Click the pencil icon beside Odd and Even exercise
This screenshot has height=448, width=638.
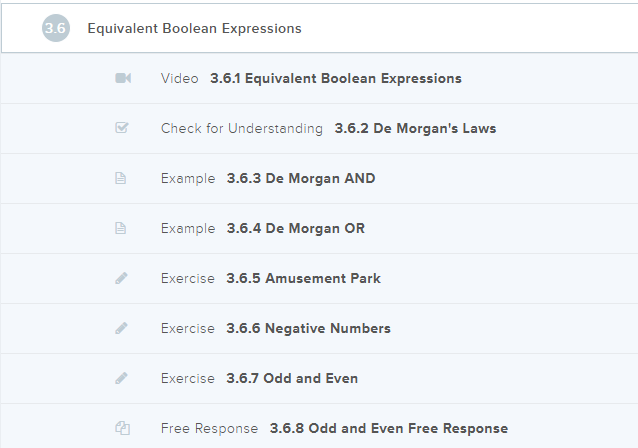[x=122, y=378]
